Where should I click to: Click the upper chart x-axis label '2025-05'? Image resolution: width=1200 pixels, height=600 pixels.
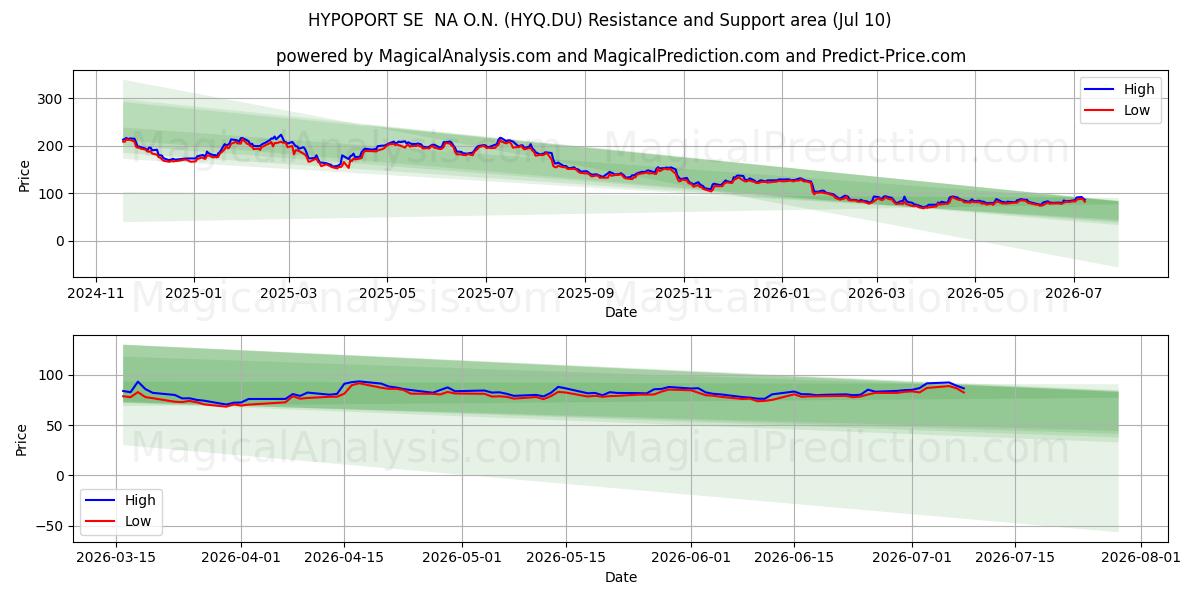[x=387, y=295]
